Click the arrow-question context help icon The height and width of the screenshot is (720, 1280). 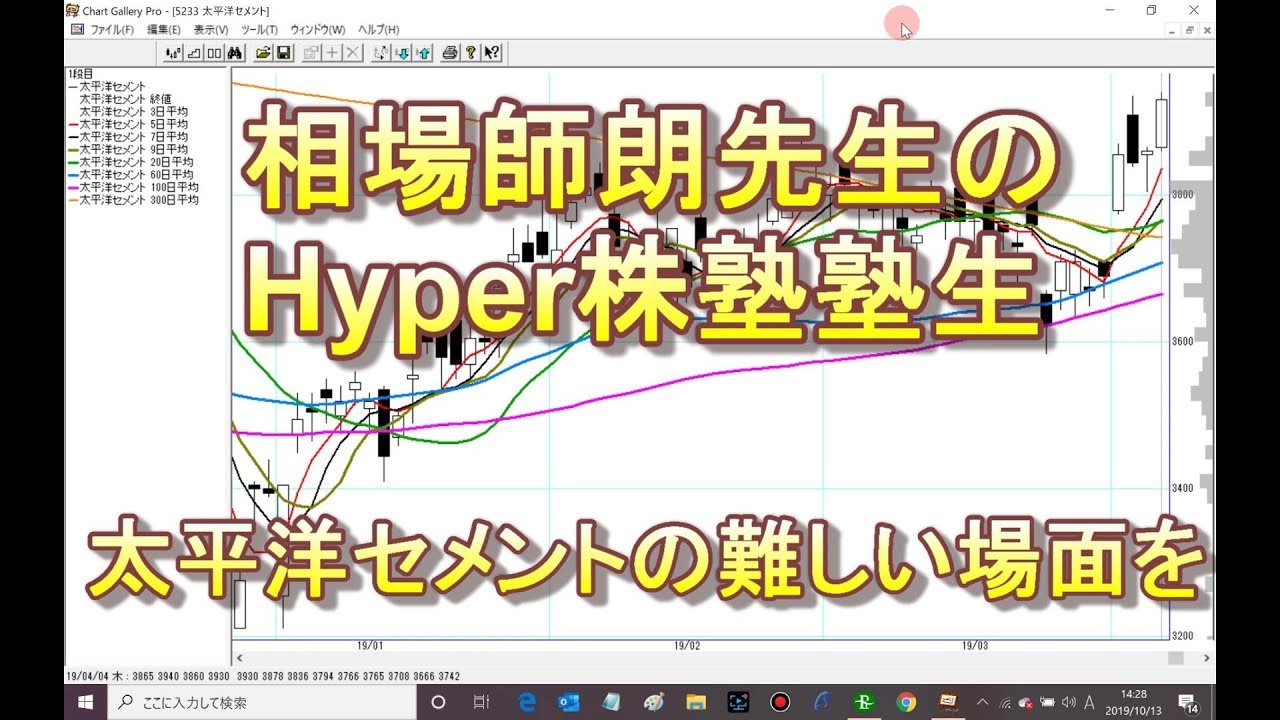[x=491, y=53]
